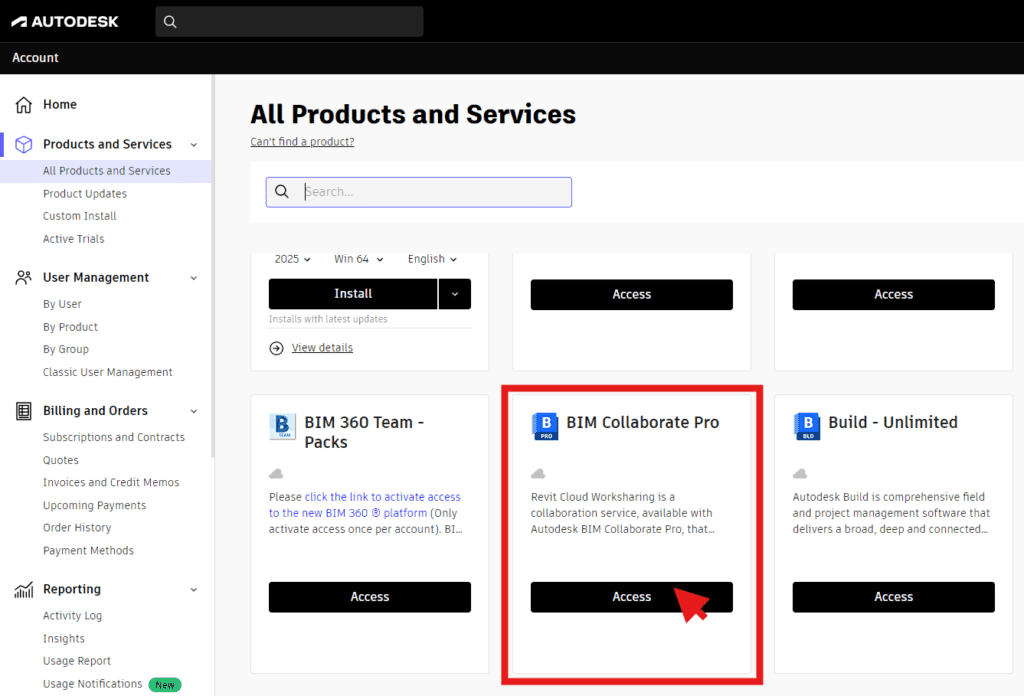Click the Autodesk logo
The width and height of the screenshot is (1024, 696).
click(65, 21)
